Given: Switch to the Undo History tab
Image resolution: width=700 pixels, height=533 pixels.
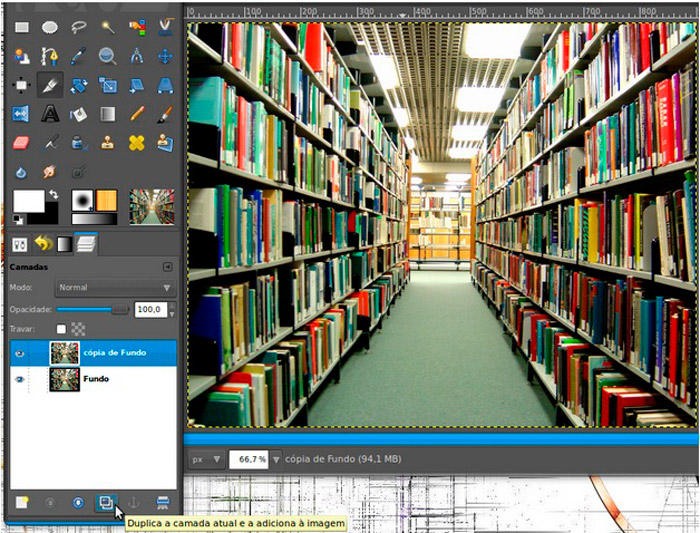Looking at the screenshot, I should 43,244.
